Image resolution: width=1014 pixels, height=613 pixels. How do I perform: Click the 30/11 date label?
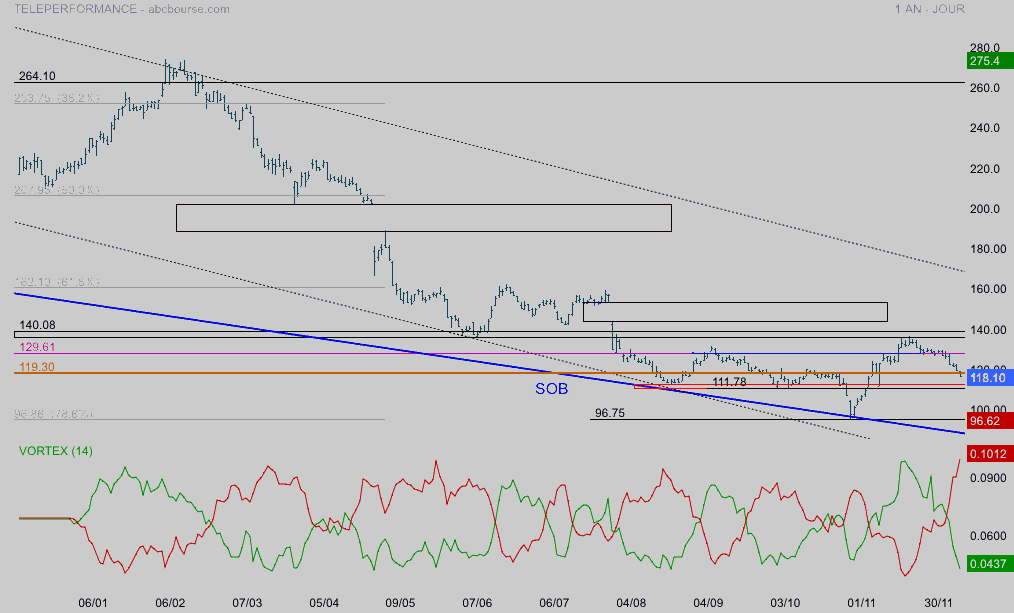click(938, 603)
